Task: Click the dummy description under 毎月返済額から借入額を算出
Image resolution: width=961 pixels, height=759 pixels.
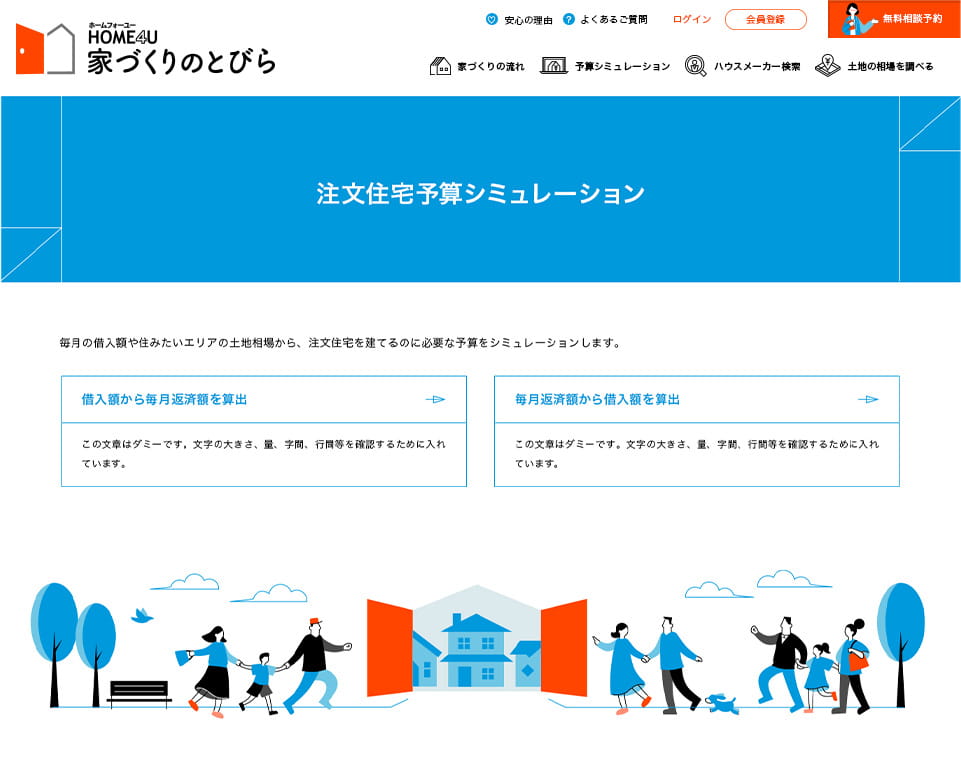Action: [697, 454]
